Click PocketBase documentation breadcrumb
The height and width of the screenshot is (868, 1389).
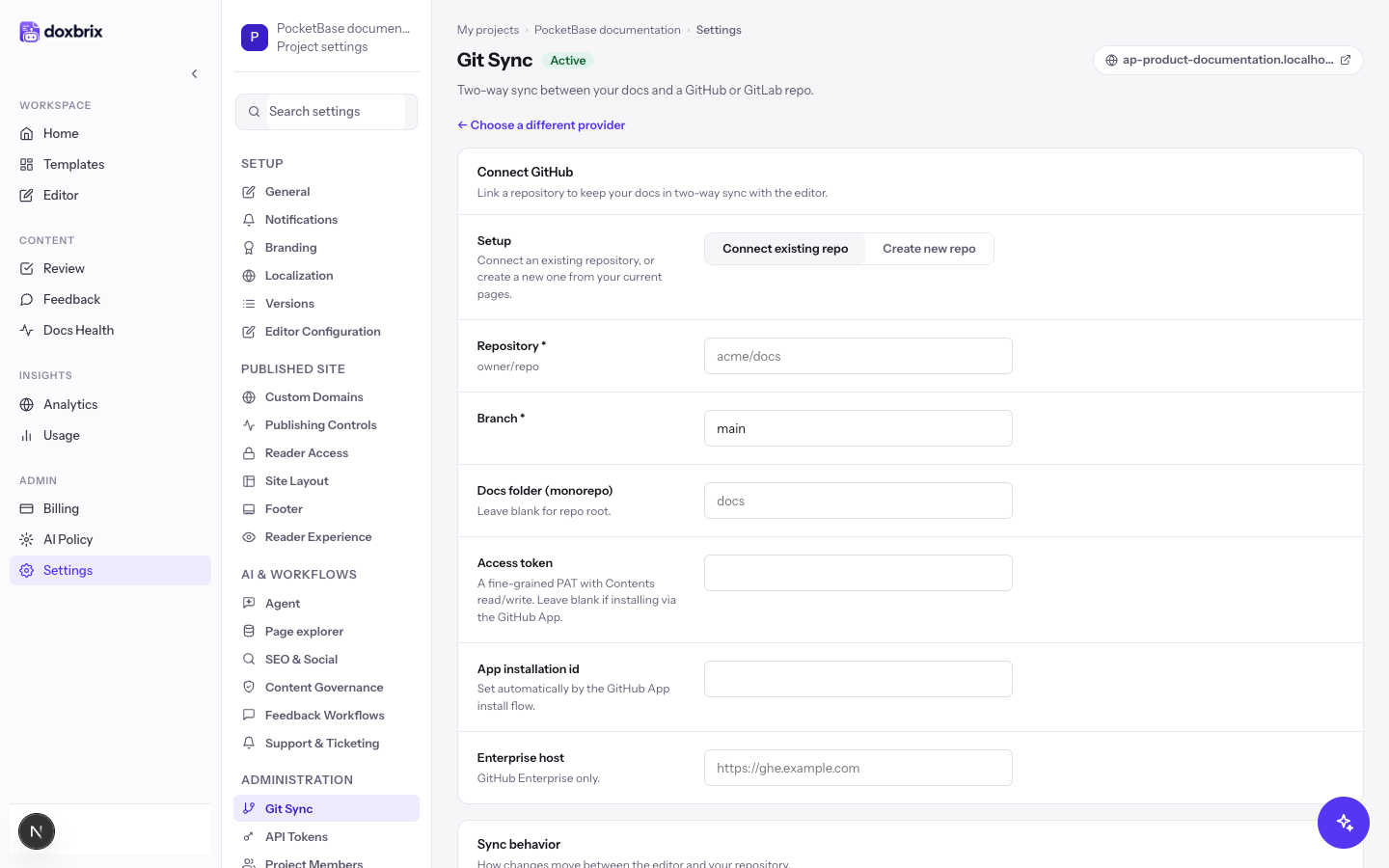(x=608, y=30)
